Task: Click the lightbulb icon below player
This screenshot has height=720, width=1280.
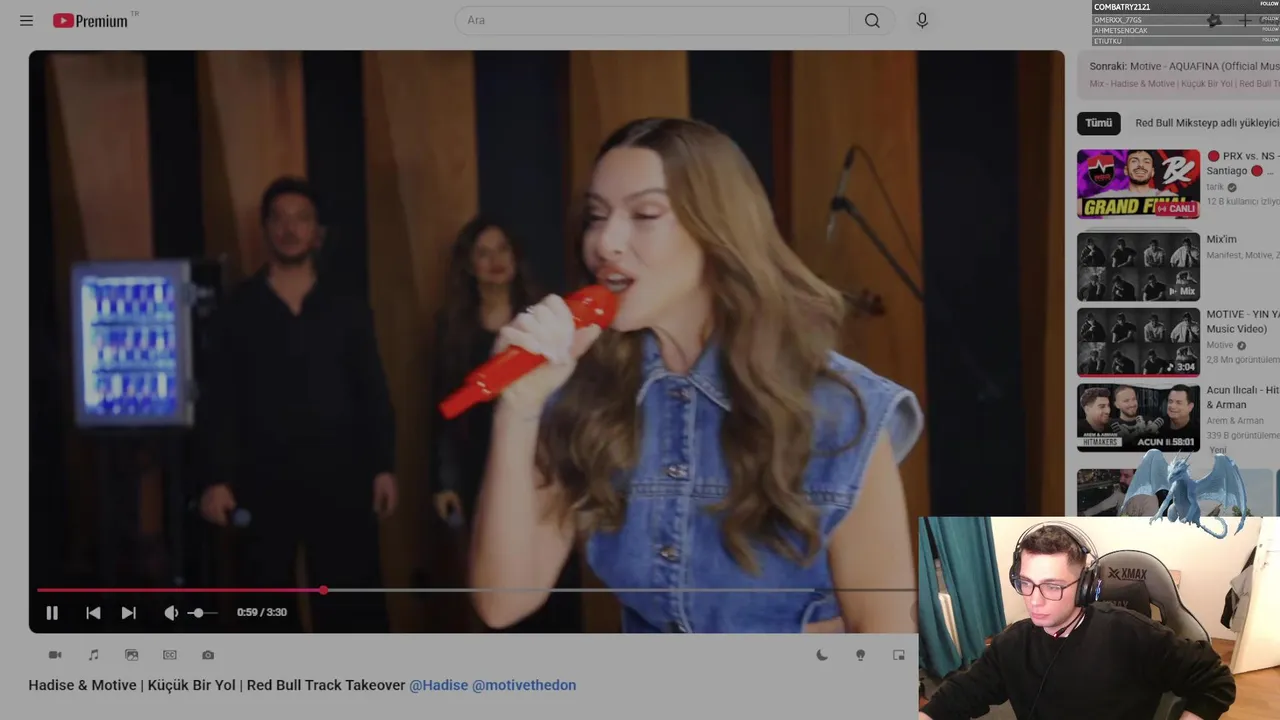Action: pyautogui.click(x=860, y=655)
